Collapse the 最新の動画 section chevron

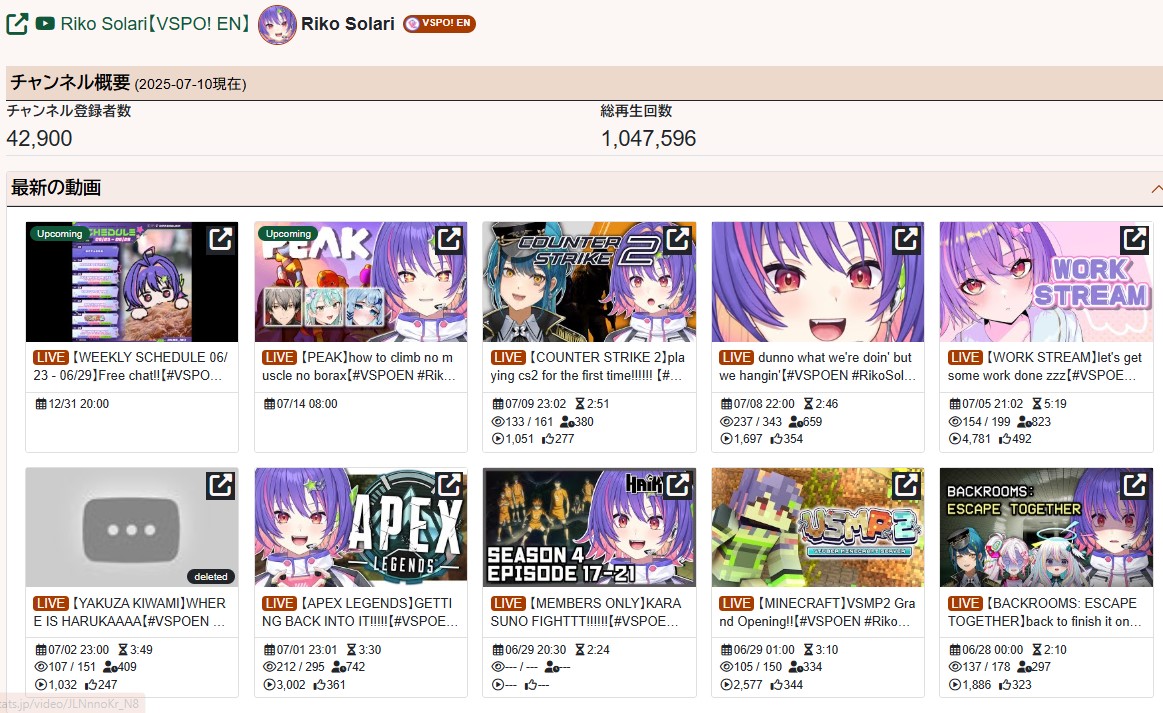click(x=1156, y=188)
